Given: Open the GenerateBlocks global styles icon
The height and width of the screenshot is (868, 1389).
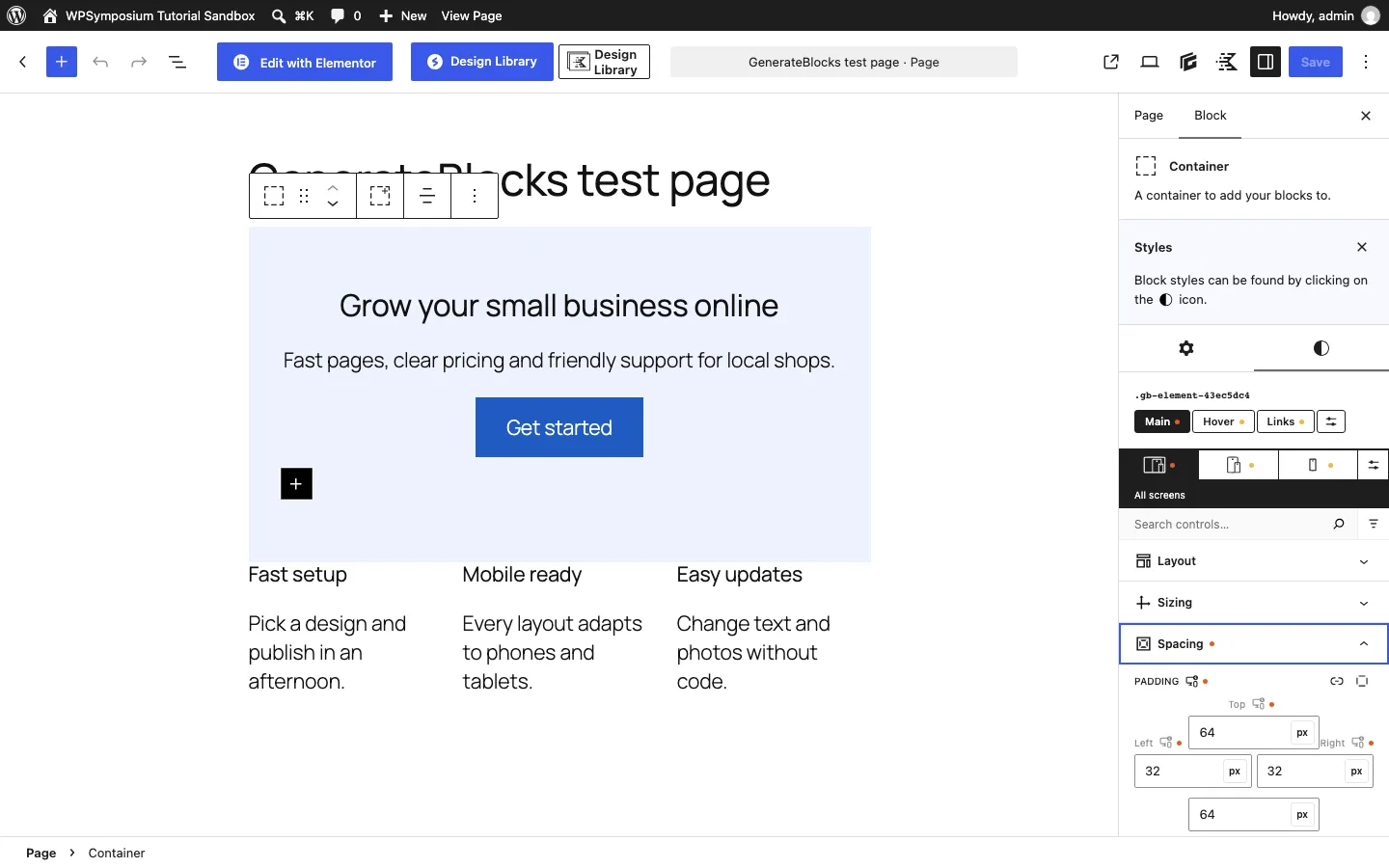Looking at the screenshot, I should point(1188,62).
